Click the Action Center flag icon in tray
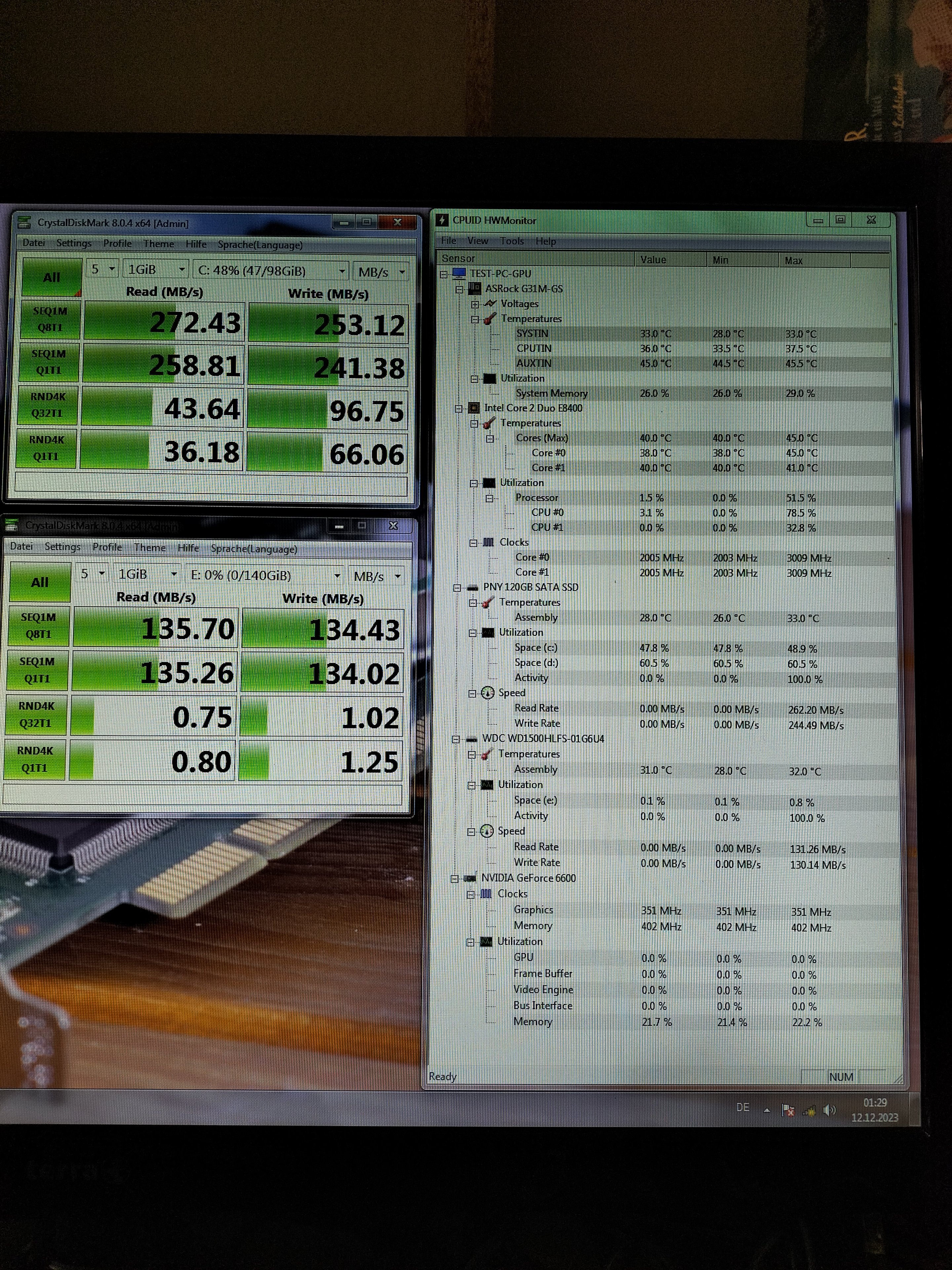The height and width of the screenshot is (1270, 952). 788,1110
